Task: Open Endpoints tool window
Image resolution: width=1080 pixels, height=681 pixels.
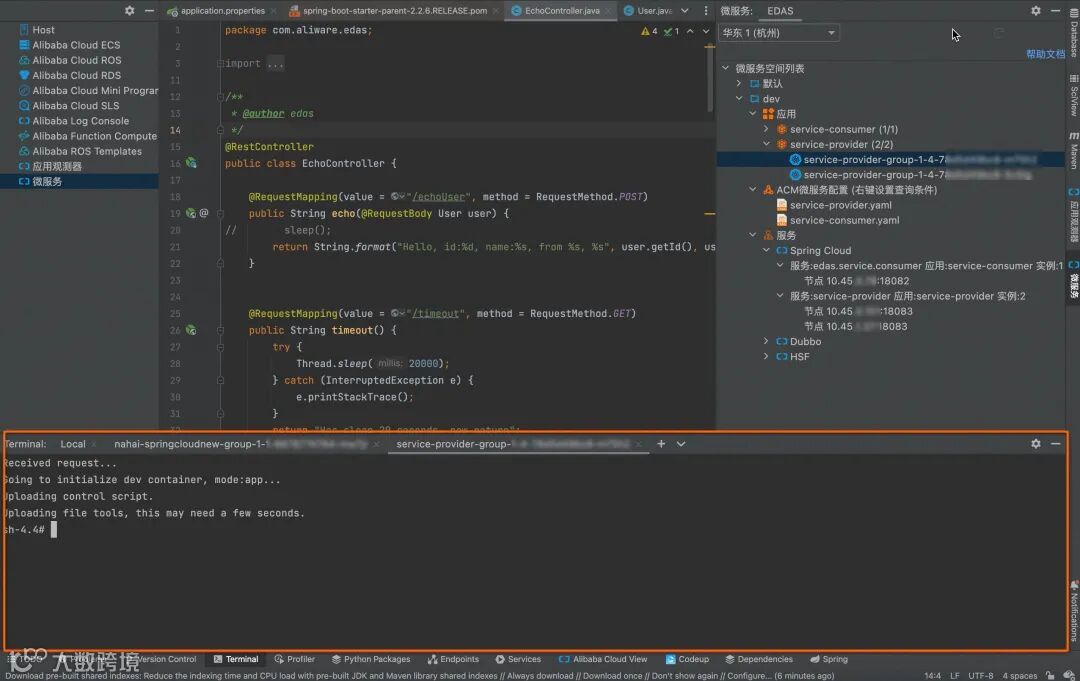Action: click(453, 659)
